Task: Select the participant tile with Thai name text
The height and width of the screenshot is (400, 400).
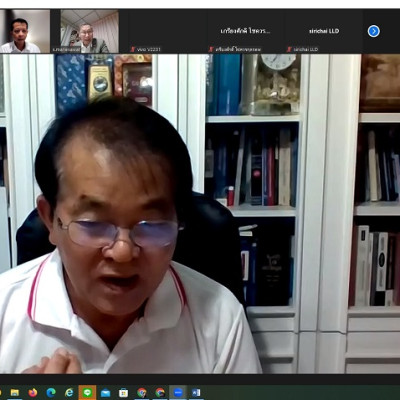Action: click(x=246, y=31)
